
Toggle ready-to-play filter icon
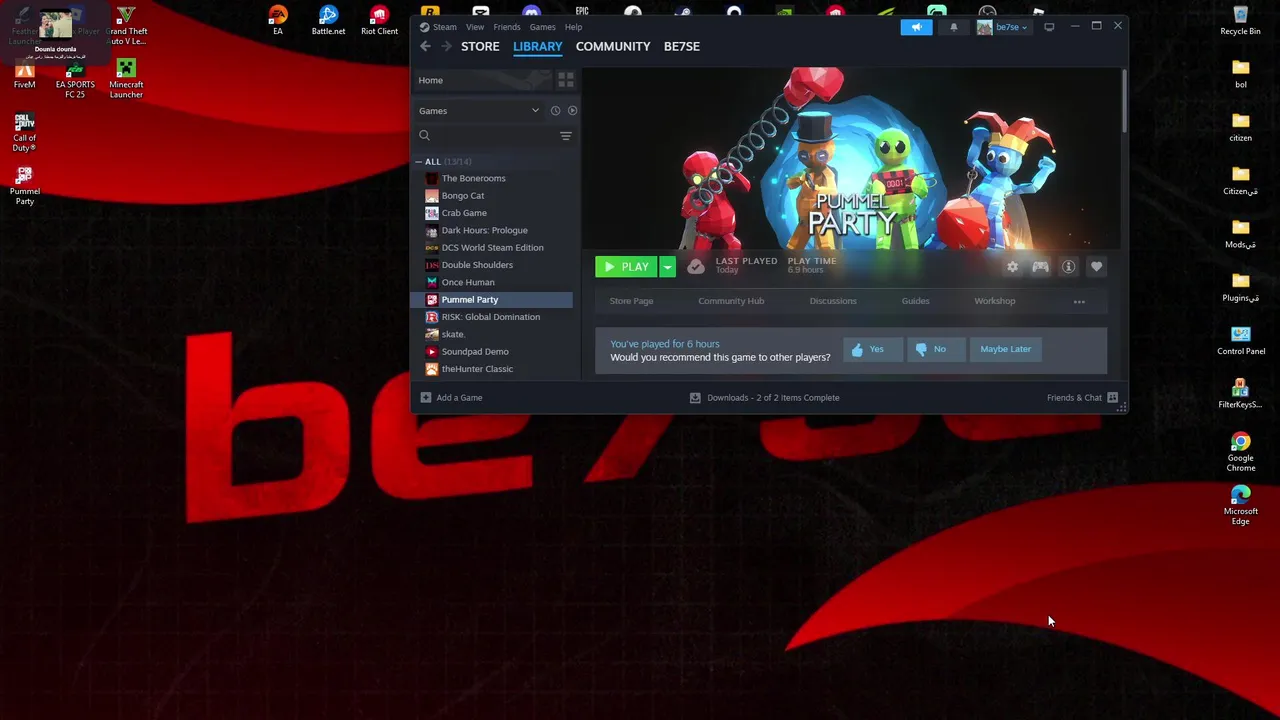point(572,111)
